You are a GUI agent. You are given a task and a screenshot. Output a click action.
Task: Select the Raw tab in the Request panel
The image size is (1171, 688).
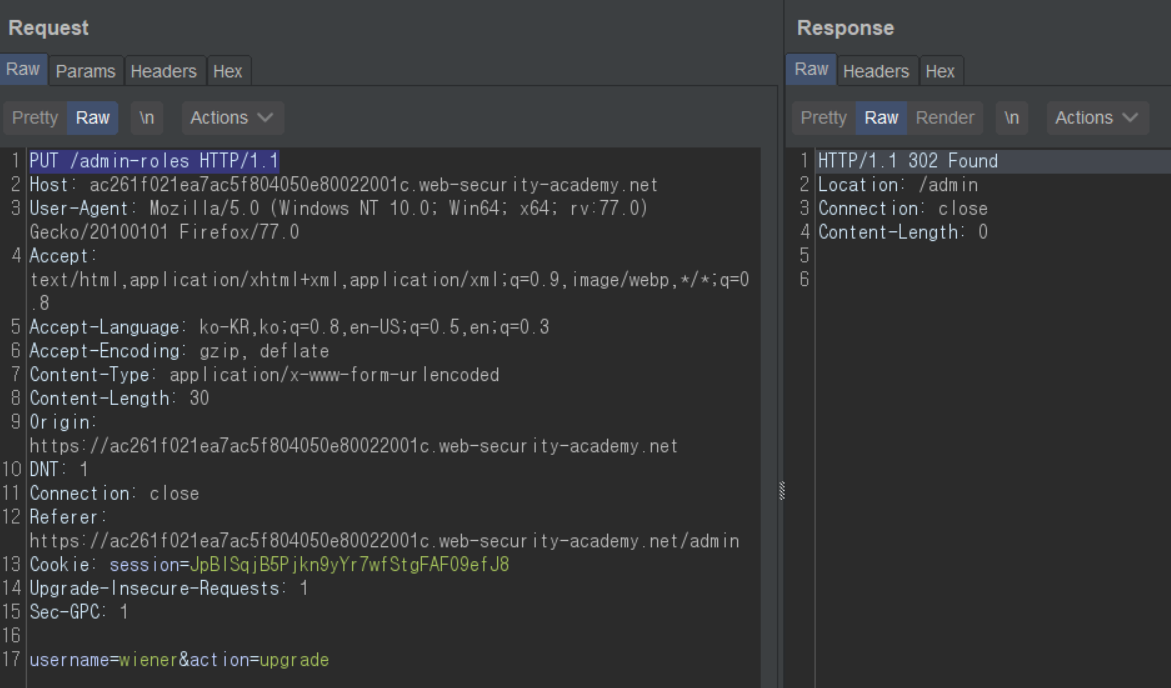(23, 70)
